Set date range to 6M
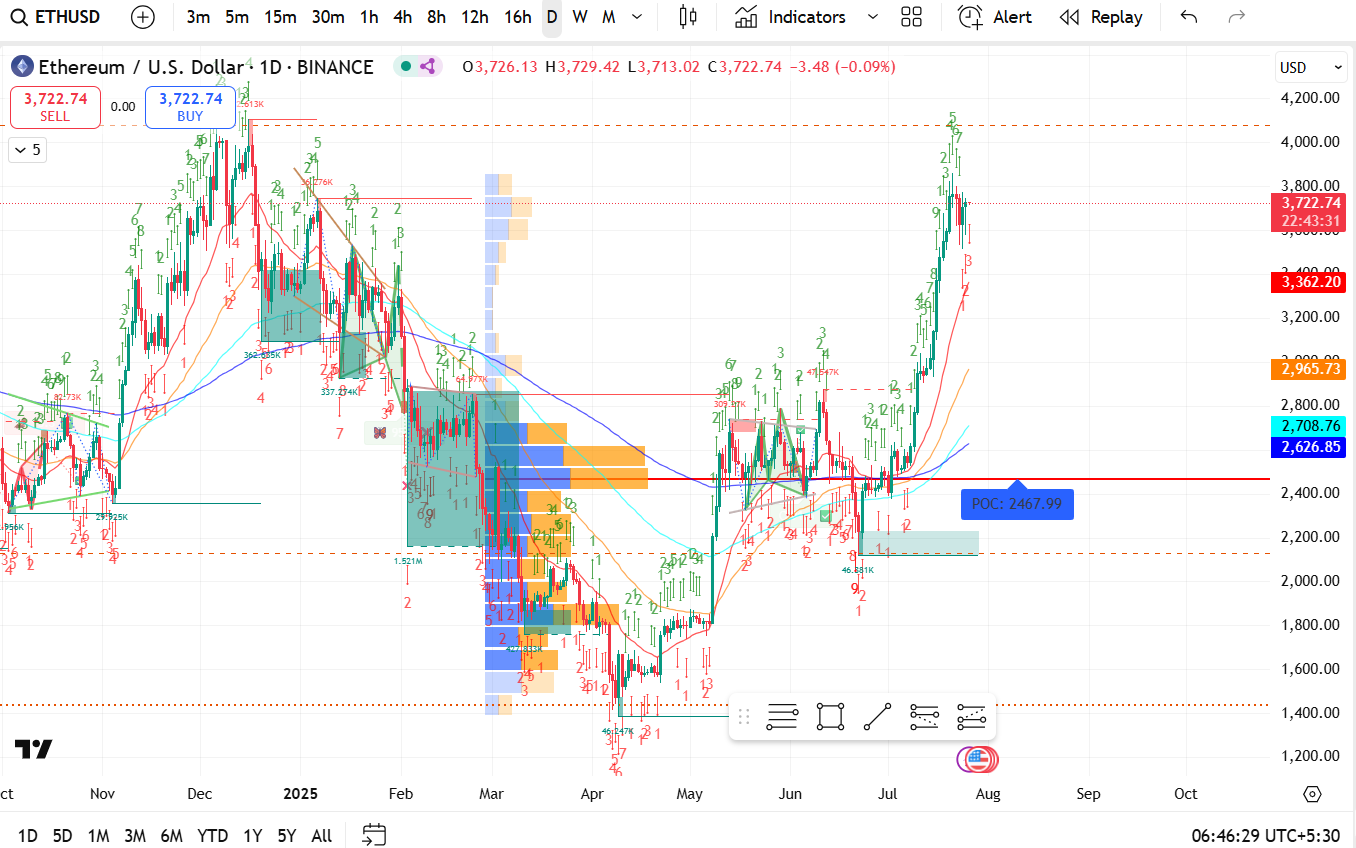 (171, 835)
